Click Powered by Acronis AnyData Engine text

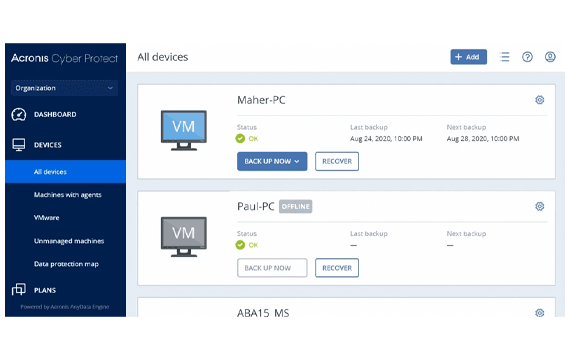[x=65, y=307]
